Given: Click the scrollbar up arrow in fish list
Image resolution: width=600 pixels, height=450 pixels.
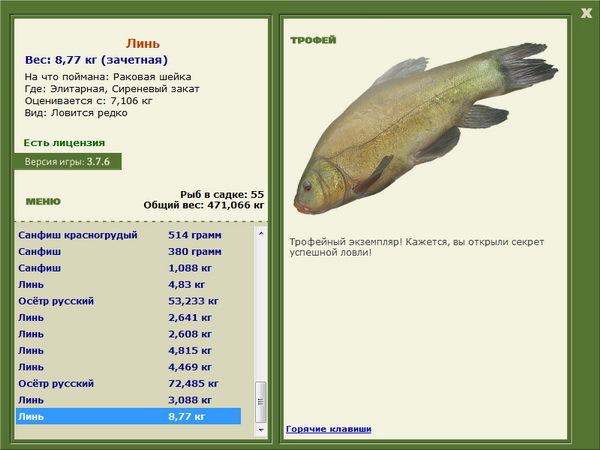Looking at the screenshot, I should [261, 233].
